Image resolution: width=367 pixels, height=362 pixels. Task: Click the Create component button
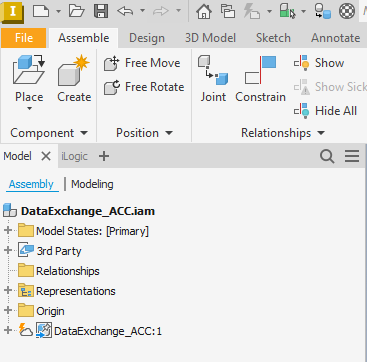point(74,79)
